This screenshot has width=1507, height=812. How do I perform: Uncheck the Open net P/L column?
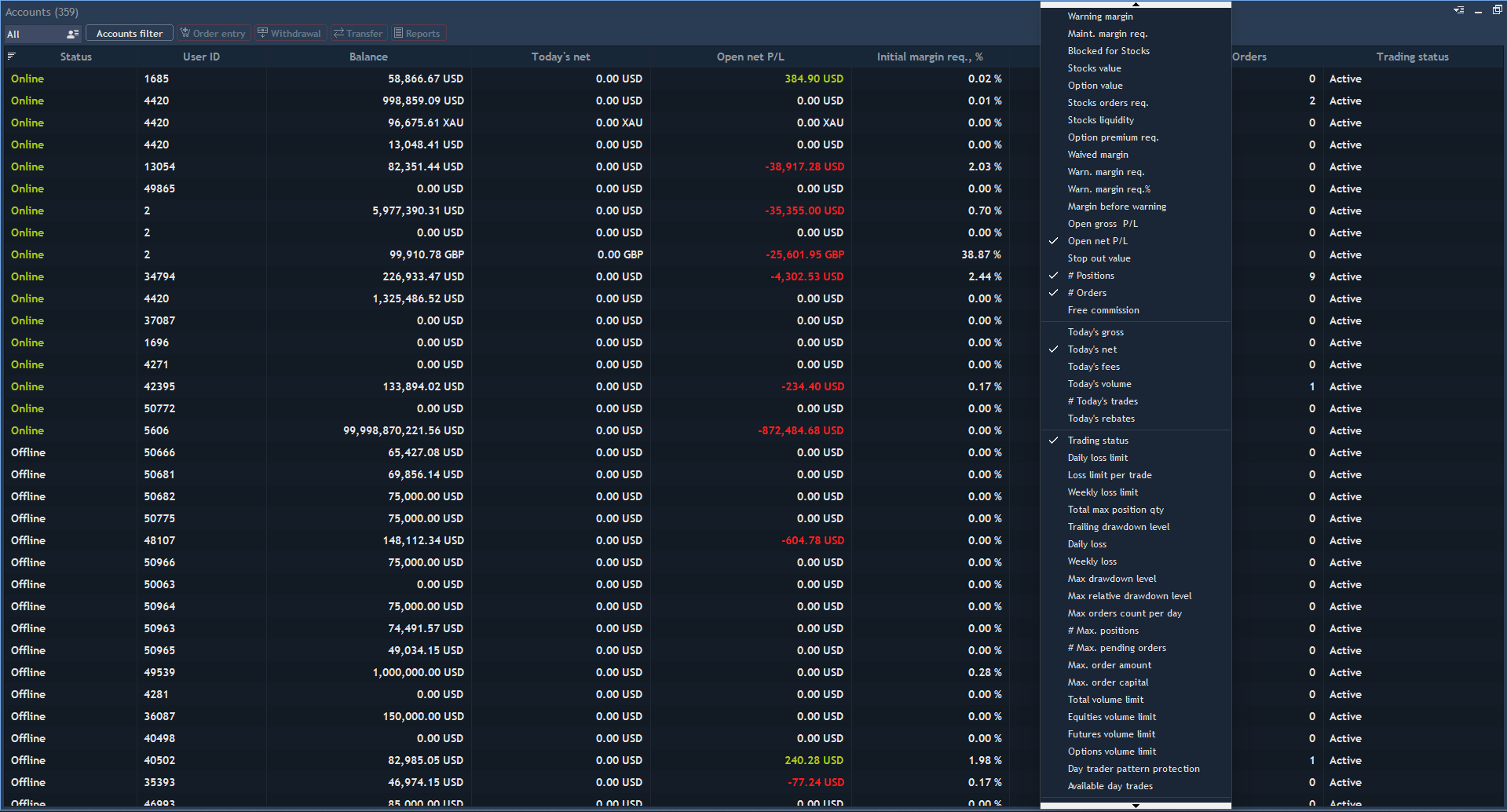point(1097,240)
